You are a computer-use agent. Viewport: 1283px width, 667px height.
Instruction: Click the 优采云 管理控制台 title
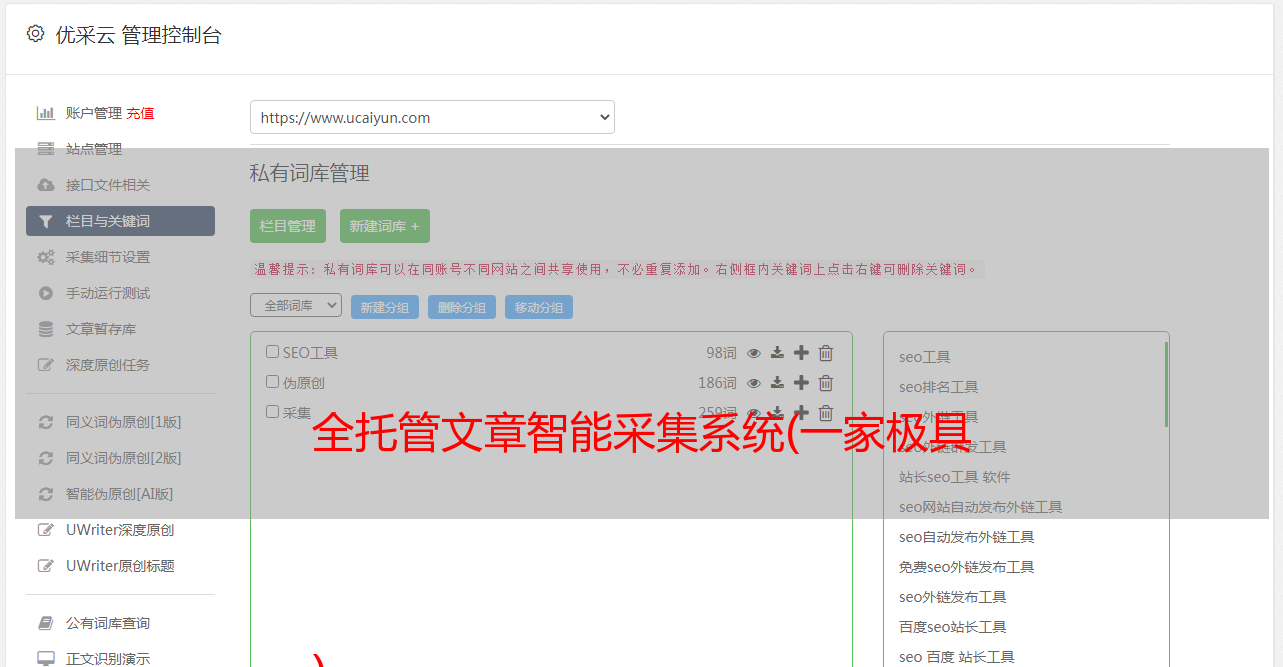pos(138,35)
